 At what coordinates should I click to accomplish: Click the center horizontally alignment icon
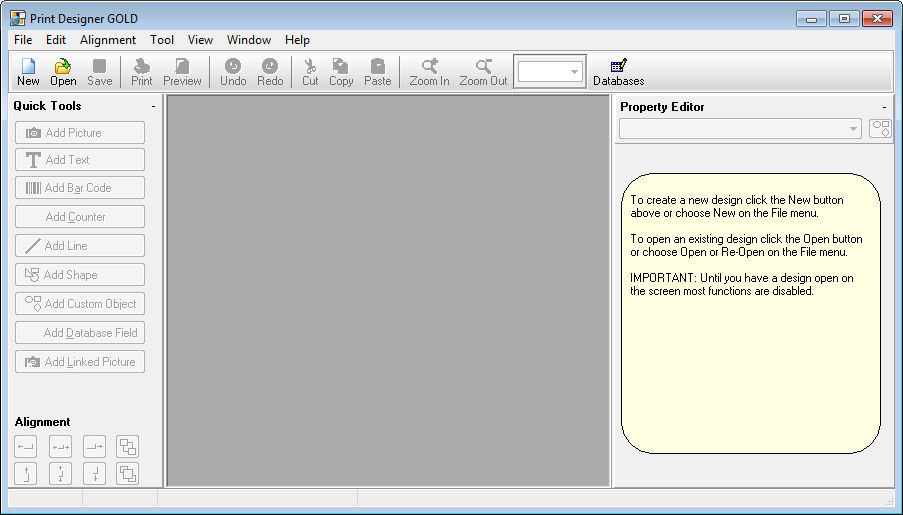[x=60, y=446]
